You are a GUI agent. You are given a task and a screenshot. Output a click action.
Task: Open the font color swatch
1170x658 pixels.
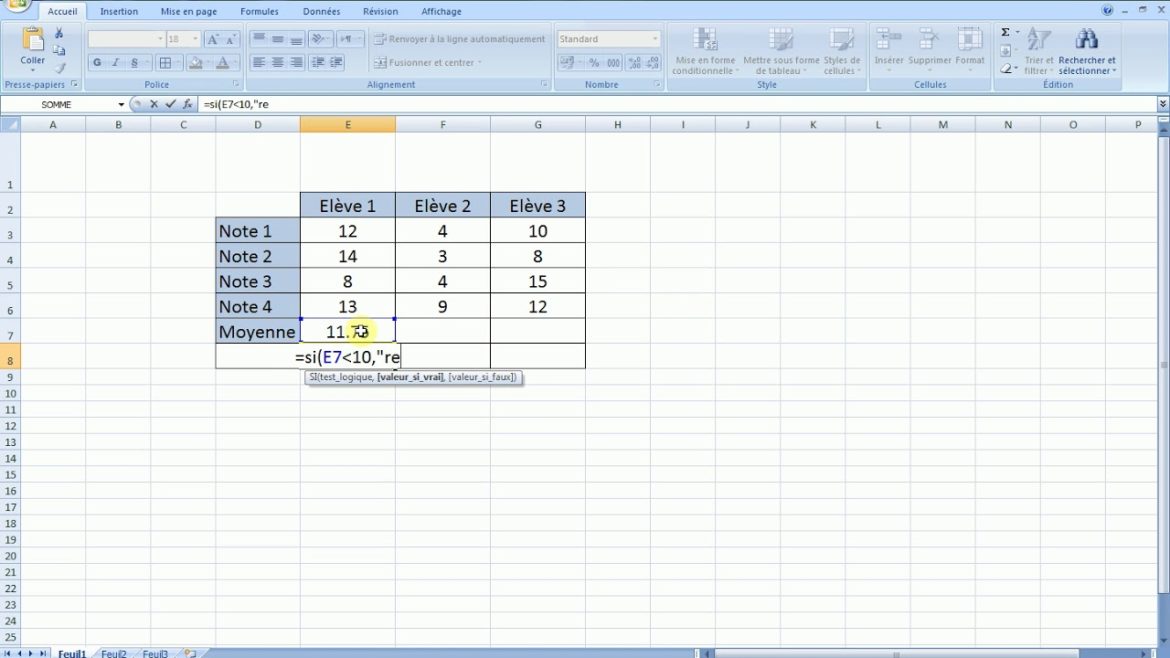(x=222, y=62)
